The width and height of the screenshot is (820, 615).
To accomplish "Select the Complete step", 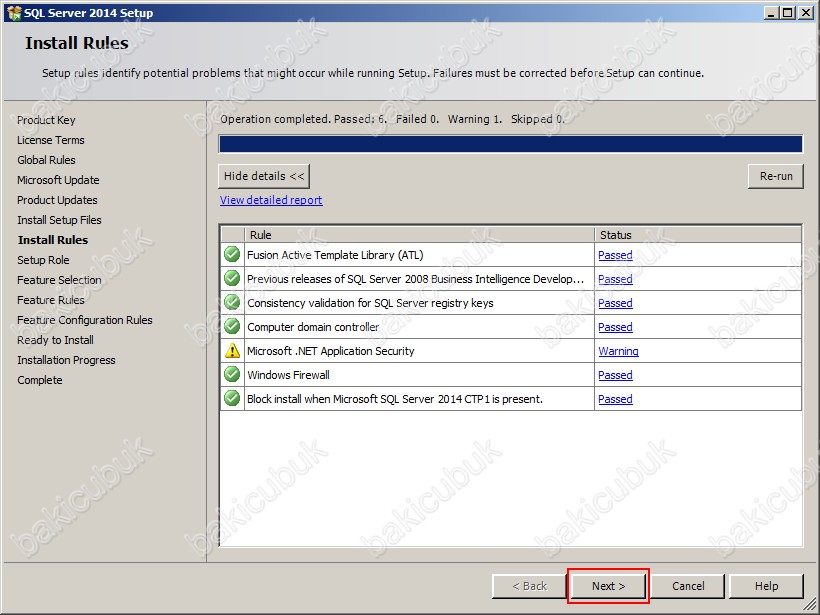I will point(40,380).
